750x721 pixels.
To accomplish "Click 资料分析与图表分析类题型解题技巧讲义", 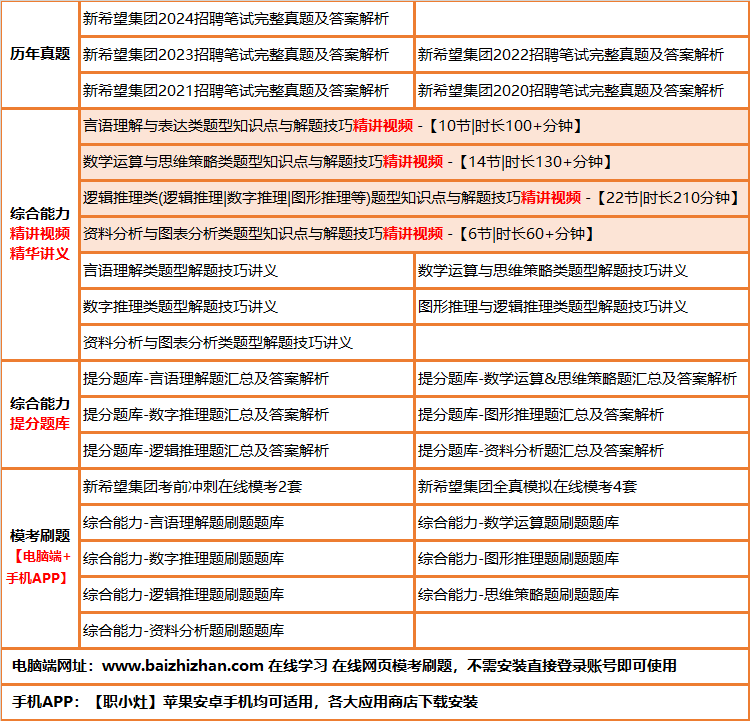I will point(246,343).
